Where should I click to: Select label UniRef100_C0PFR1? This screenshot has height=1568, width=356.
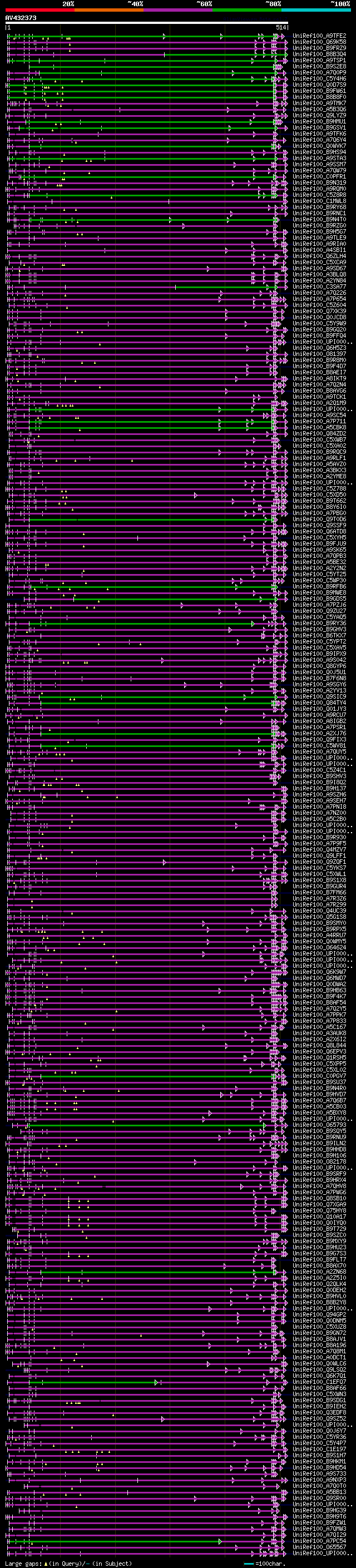point(319,176)
